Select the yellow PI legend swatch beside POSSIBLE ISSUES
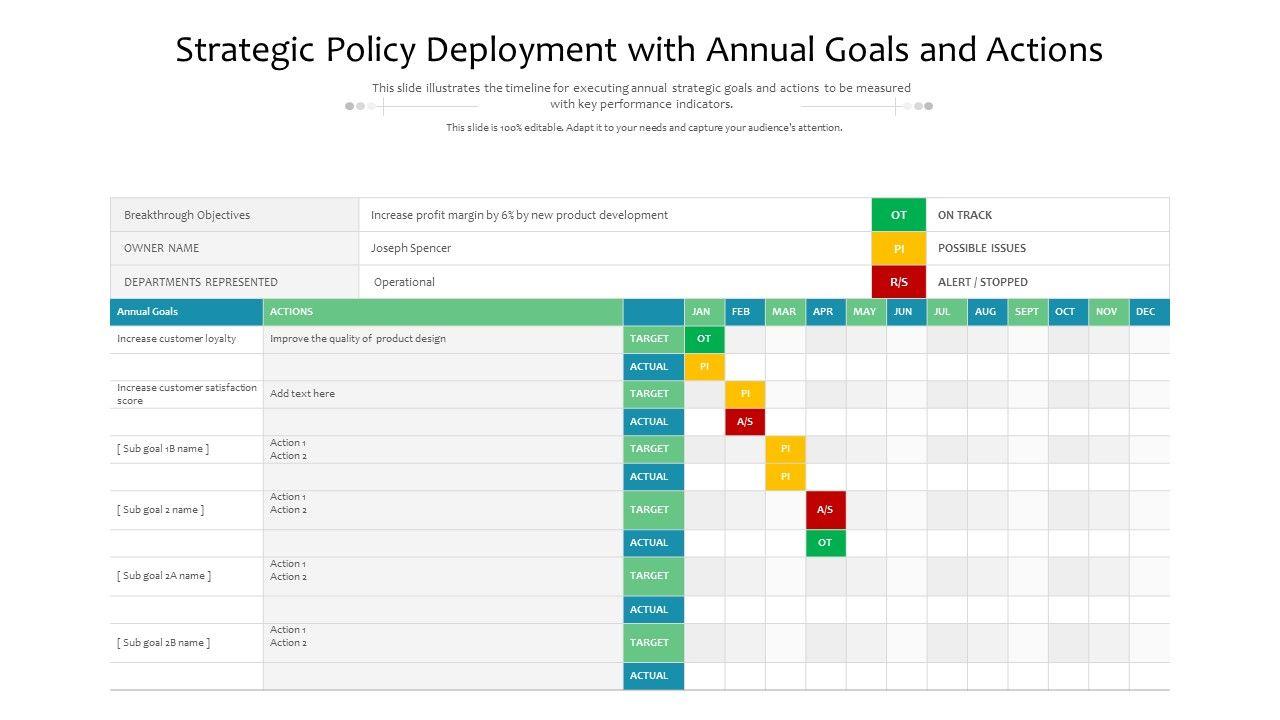This screenshot has width=1280, height=720. click(899, 248)
